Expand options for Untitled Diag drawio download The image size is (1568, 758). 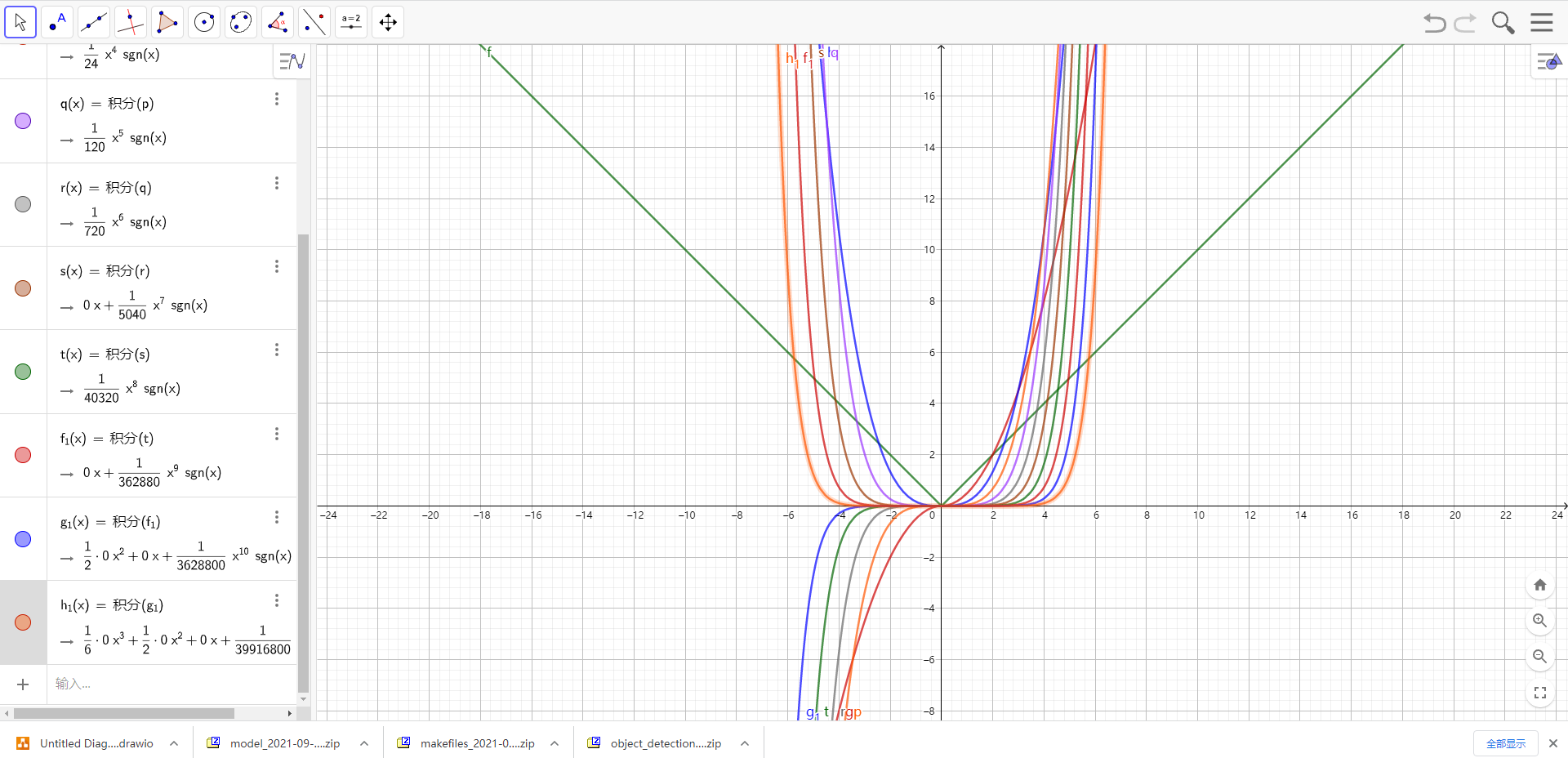click(x=174, y=743)
